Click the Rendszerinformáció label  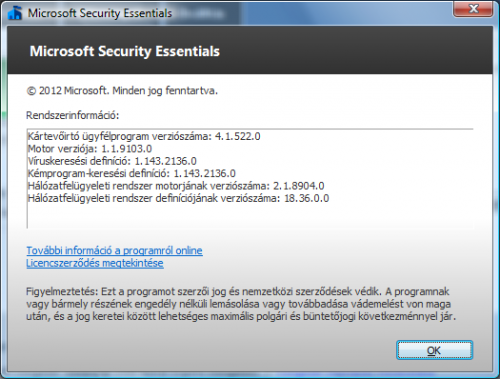73,115
